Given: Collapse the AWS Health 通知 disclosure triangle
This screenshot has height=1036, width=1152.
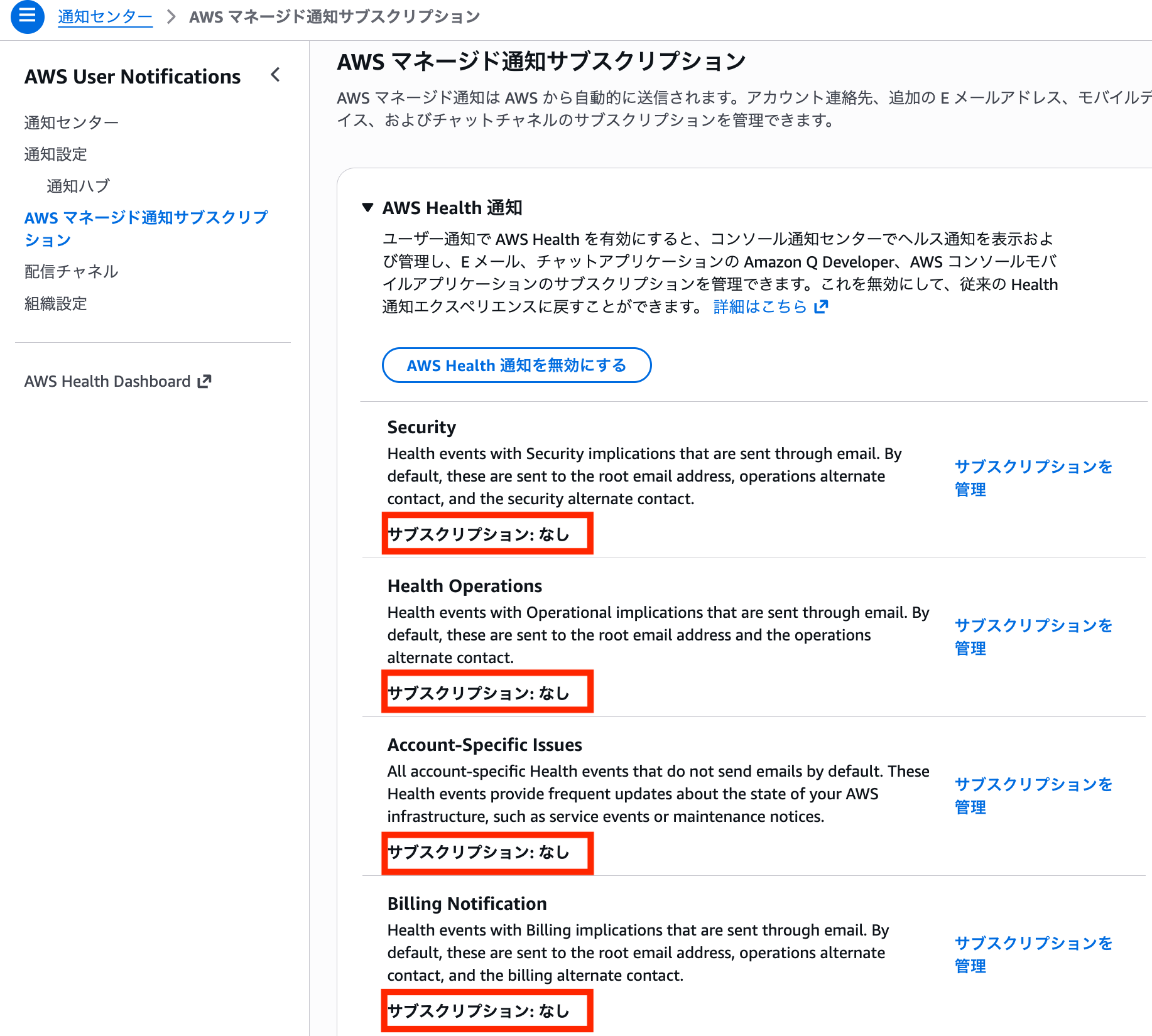Looking at the screenshot, I should pos(367,207).
